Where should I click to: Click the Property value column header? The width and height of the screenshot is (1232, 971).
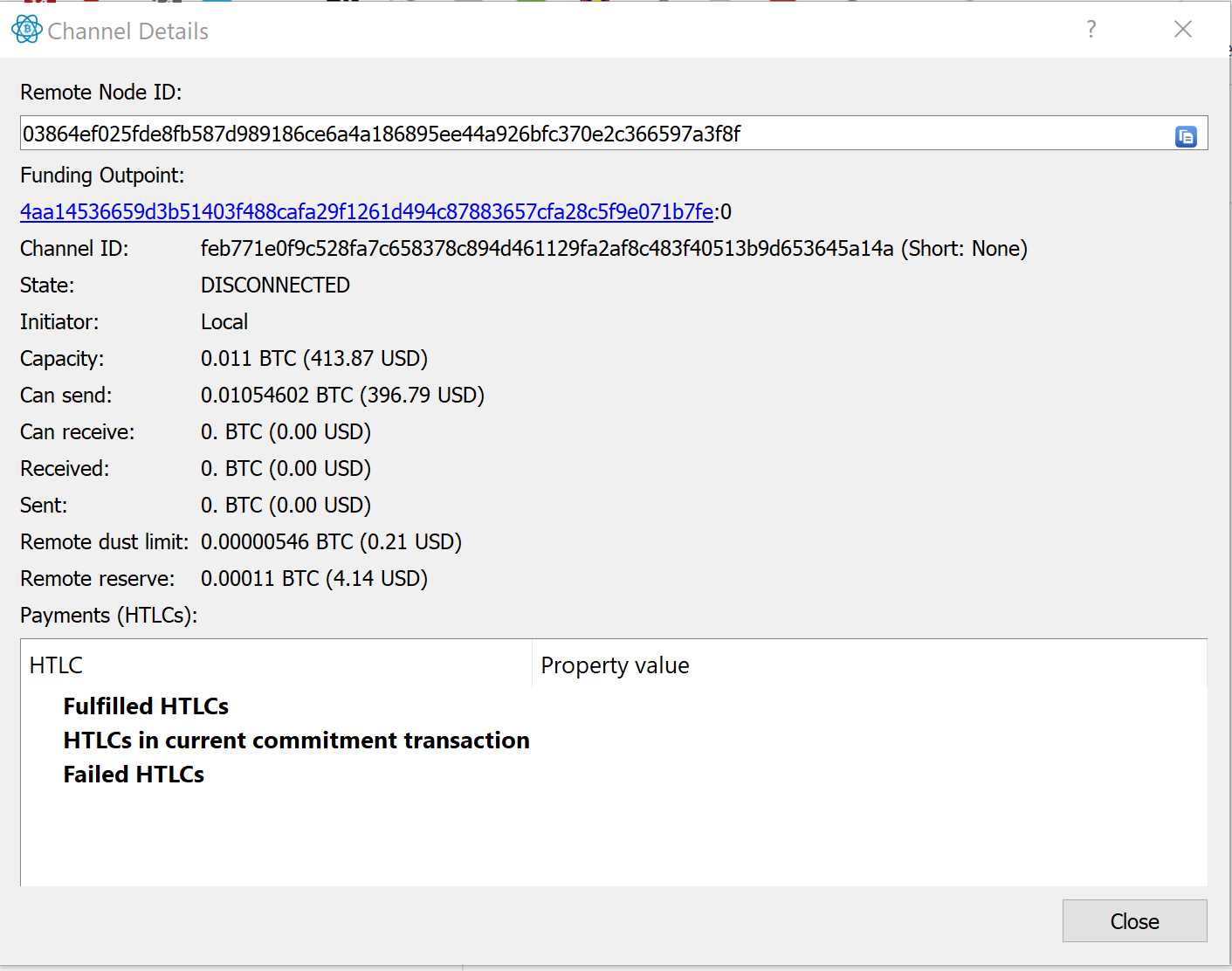(x=615, y=665)
